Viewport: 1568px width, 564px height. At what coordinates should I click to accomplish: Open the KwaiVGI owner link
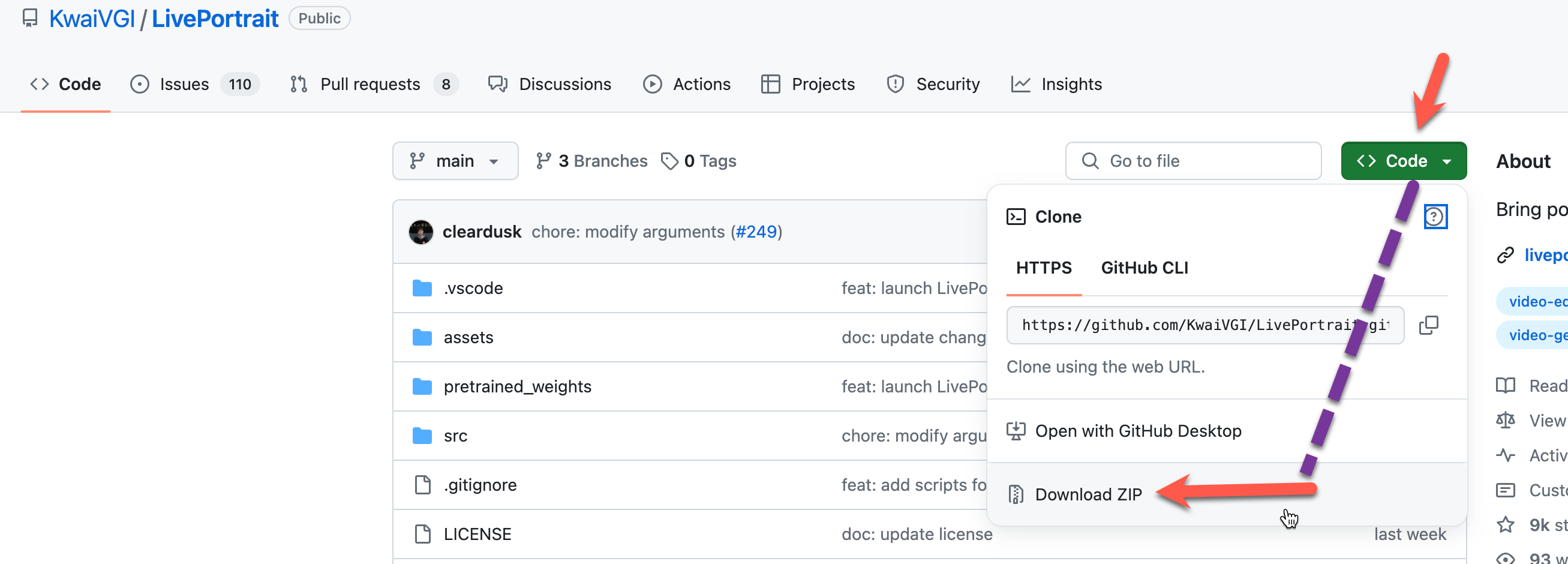pos(92,18)
